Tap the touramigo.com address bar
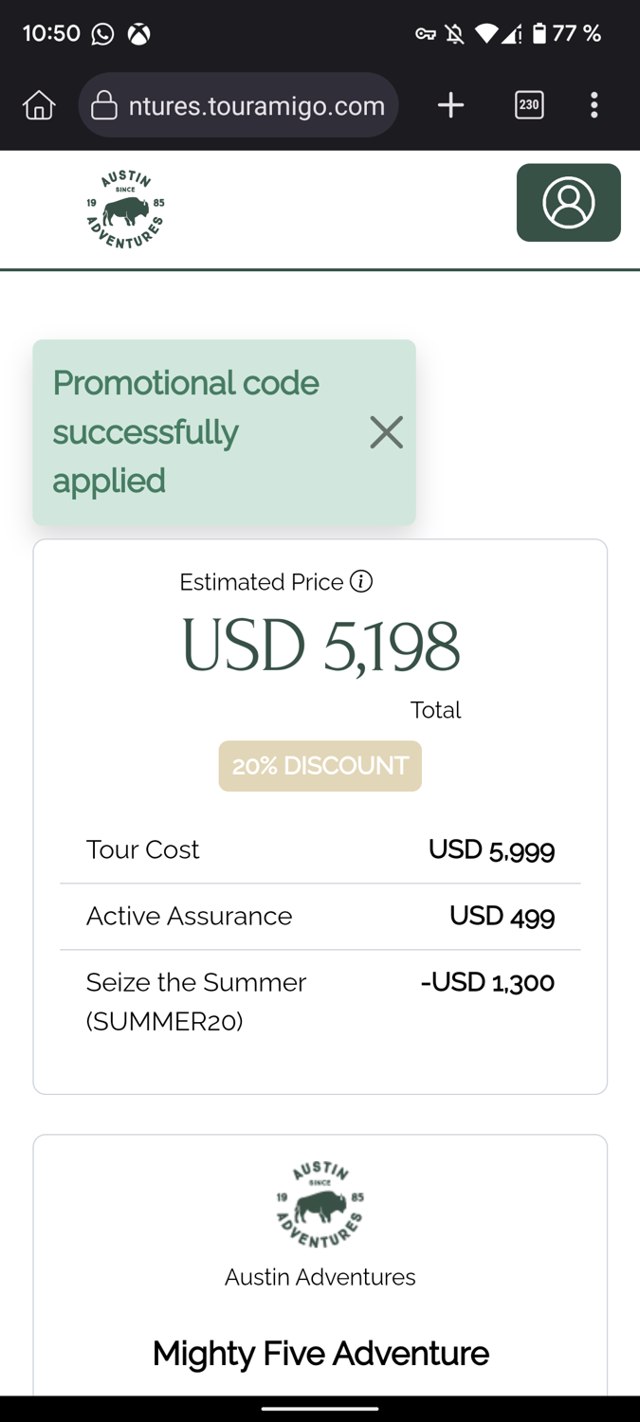The width and height of the screenshot is (640, 1422). coord(255,106)
